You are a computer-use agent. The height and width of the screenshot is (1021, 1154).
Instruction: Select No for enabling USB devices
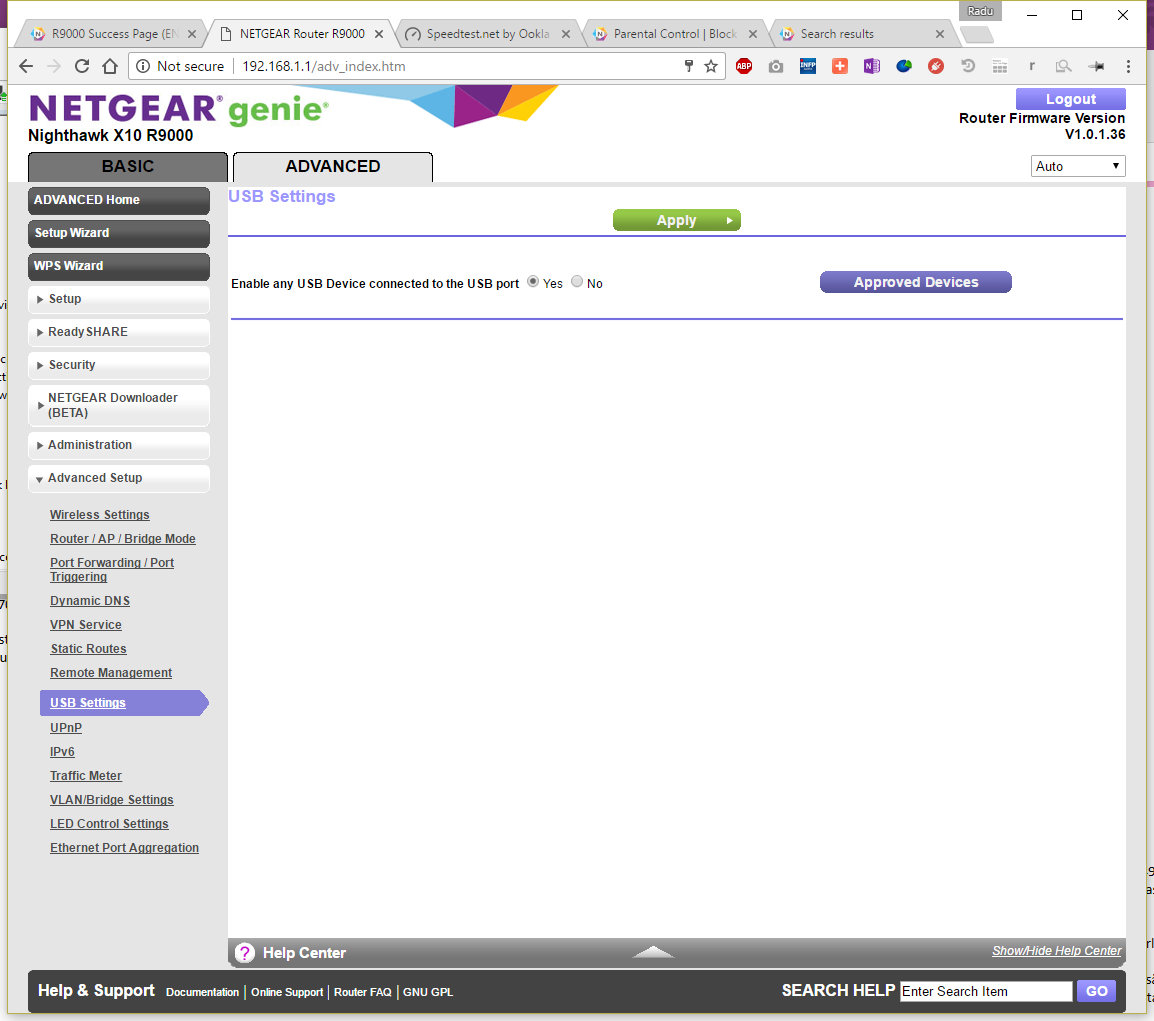pyautogui.click(x=577, y=282)
